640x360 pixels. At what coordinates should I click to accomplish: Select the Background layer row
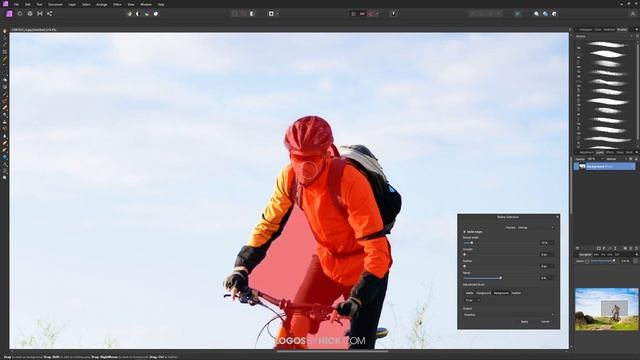click(604, 167)
